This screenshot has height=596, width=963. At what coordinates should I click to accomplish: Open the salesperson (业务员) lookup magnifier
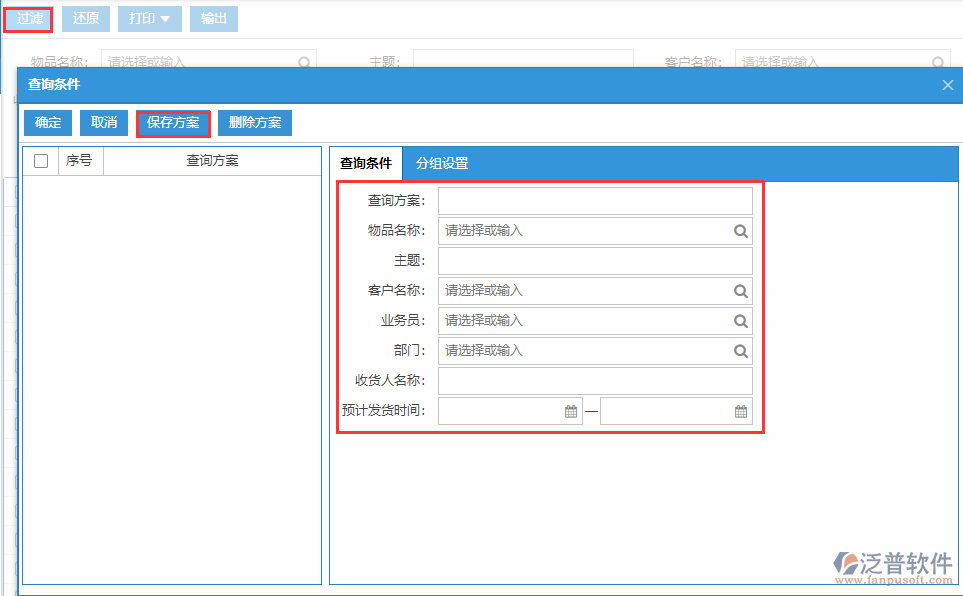(x=740, y=320)
